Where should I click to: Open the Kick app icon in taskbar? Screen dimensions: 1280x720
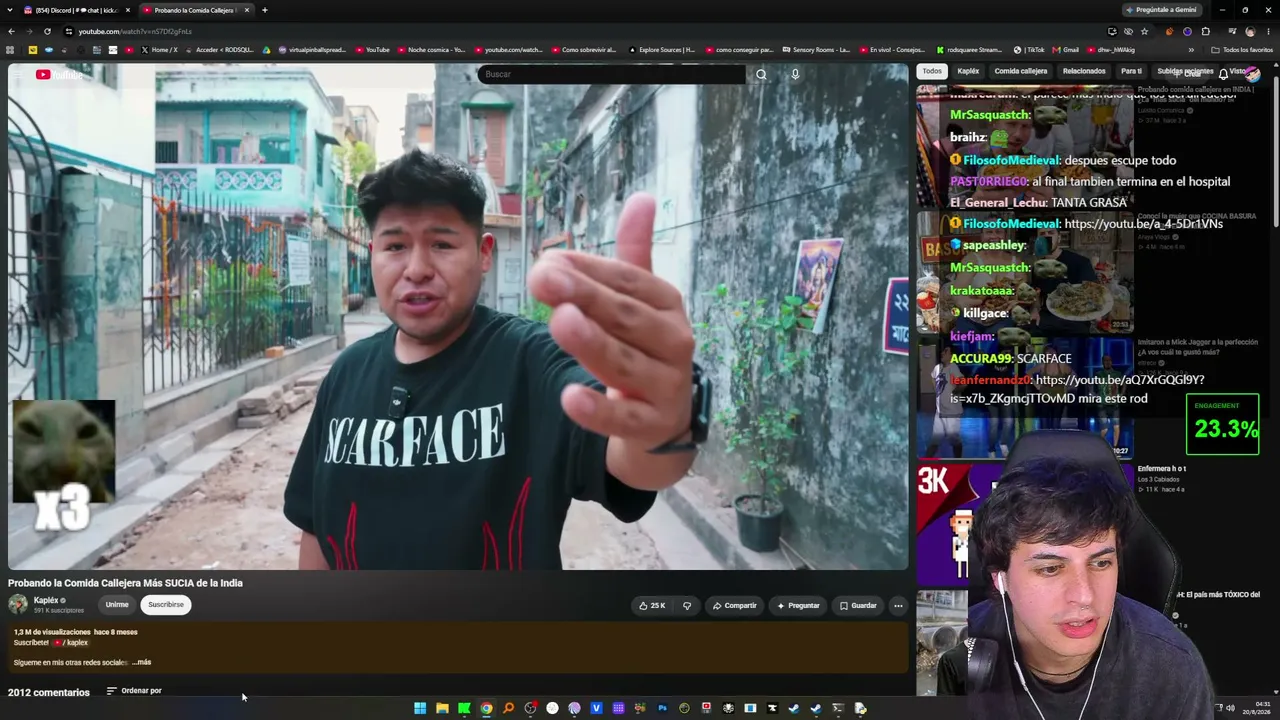pos(464,708)
